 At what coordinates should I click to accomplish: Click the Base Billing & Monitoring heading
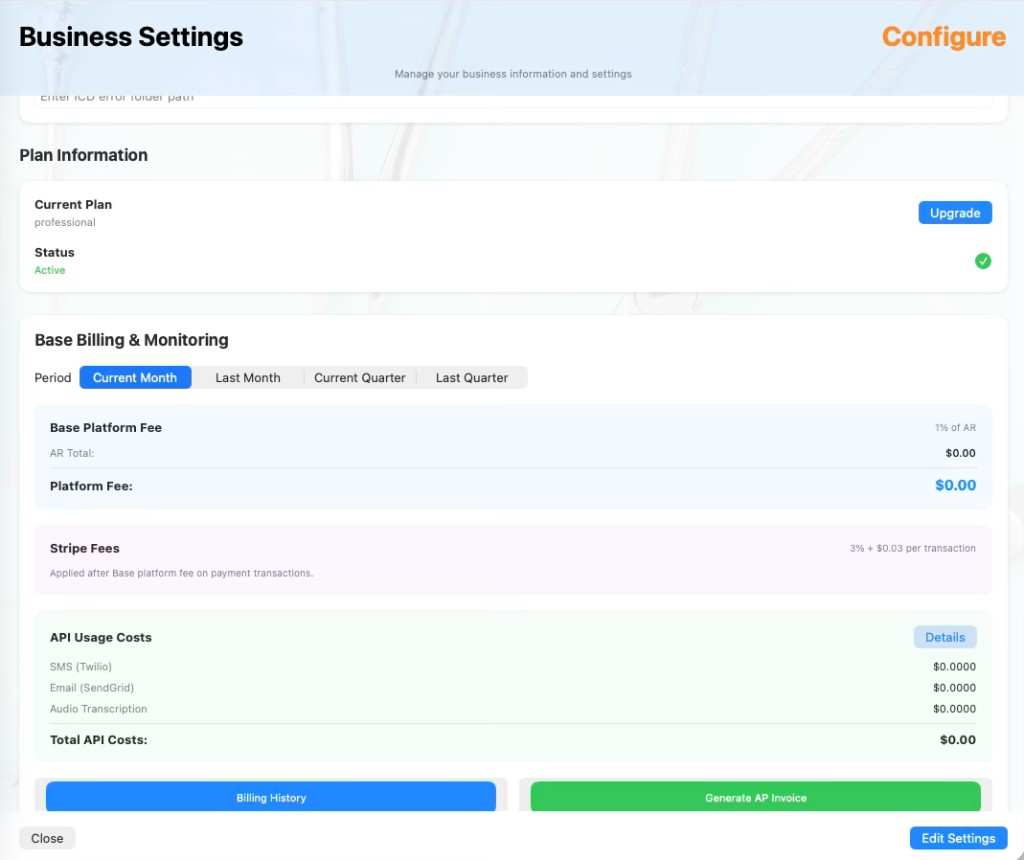point(131,340)
